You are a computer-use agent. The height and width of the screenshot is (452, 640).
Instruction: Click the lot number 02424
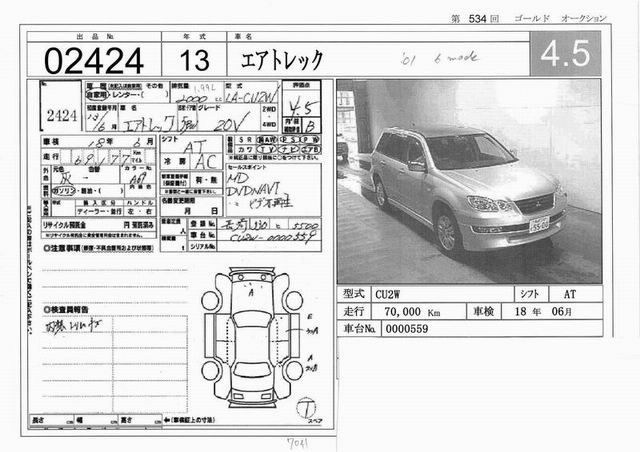93,61
